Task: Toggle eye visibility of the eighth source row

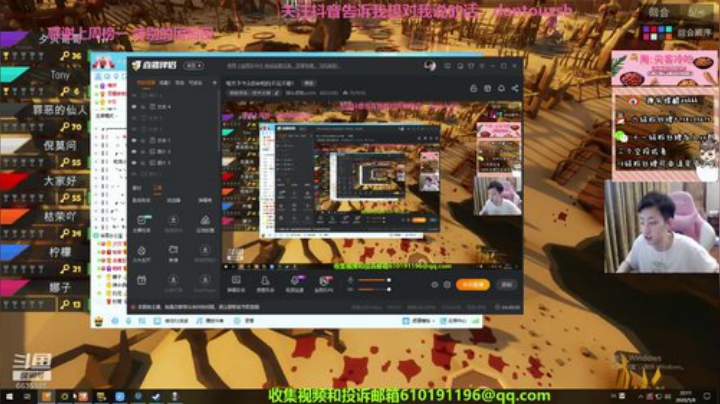Action: pos(134,174)
